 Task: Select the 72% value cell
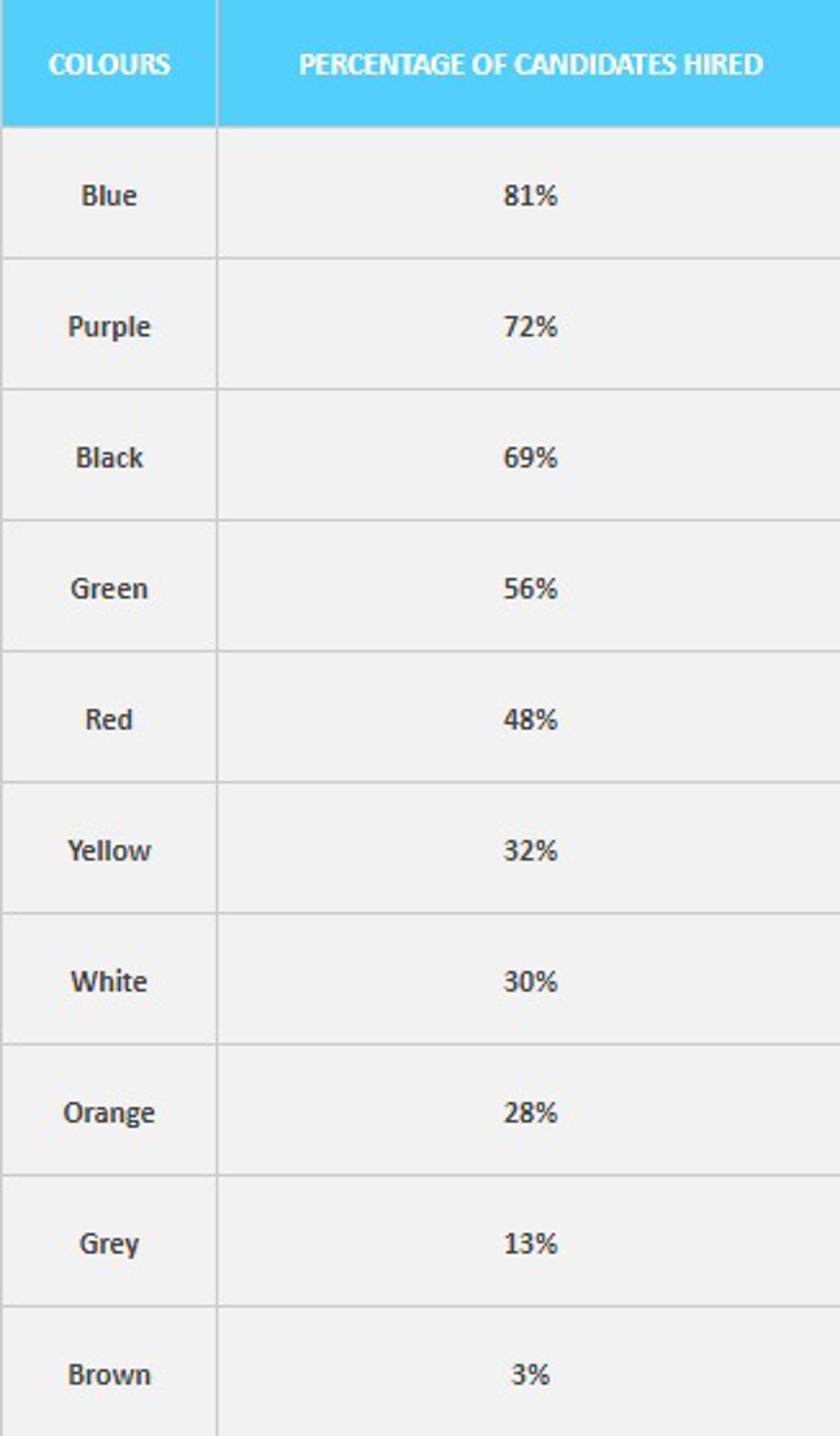(530, 326)
